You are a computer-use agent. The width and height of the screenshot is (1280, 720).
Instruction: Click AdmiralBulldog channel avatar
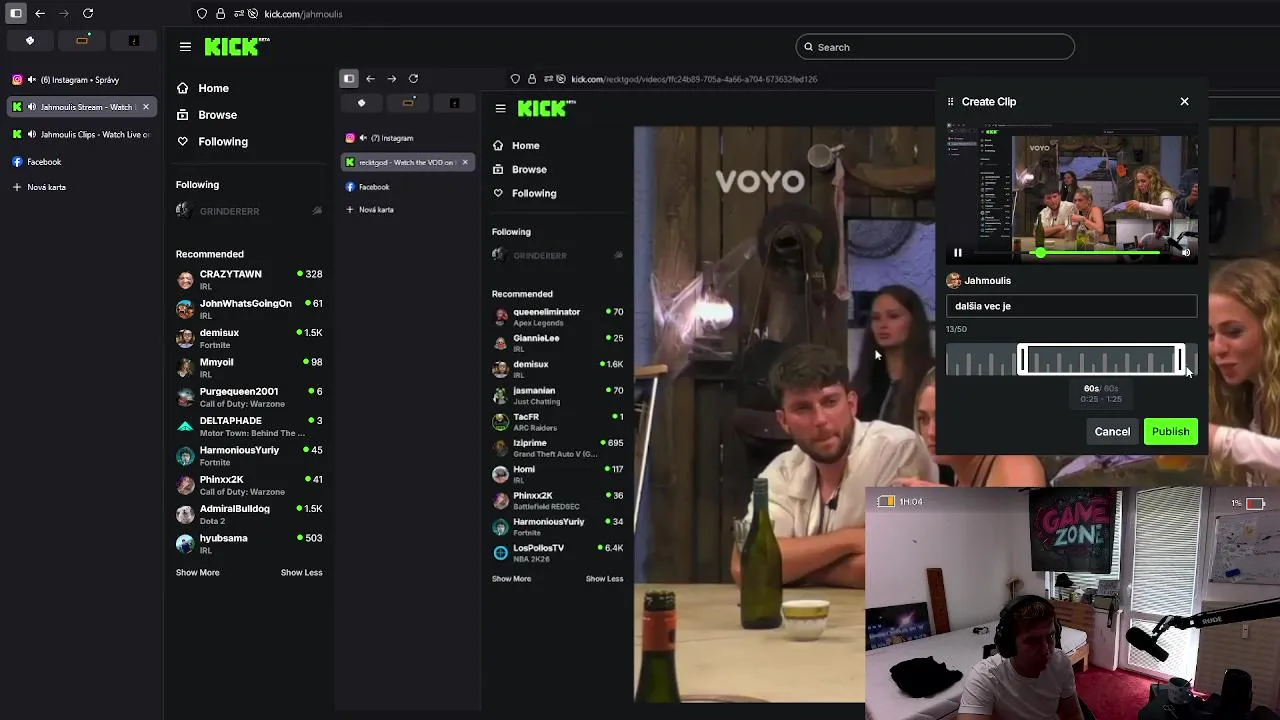[185, 514]
